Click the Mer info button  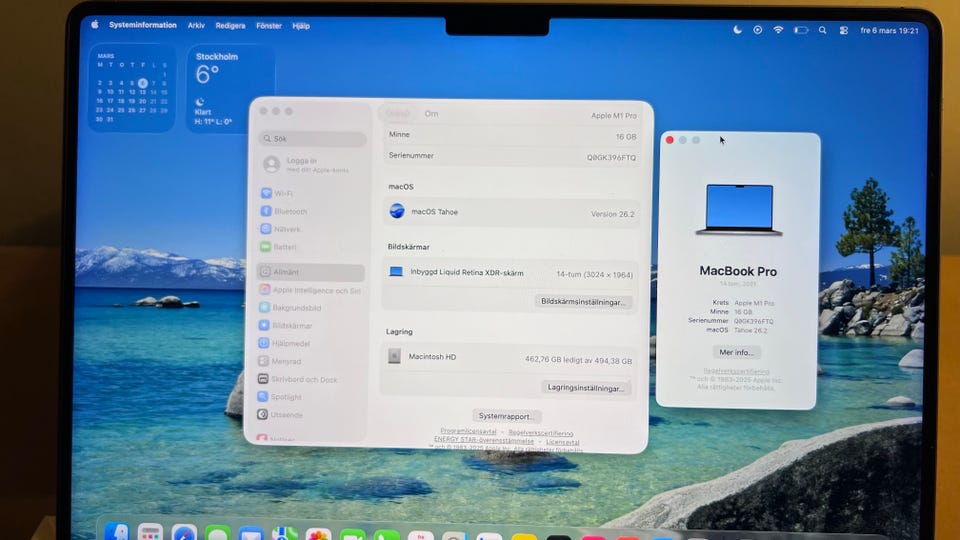pyautogui.click(x=737, y=353)
